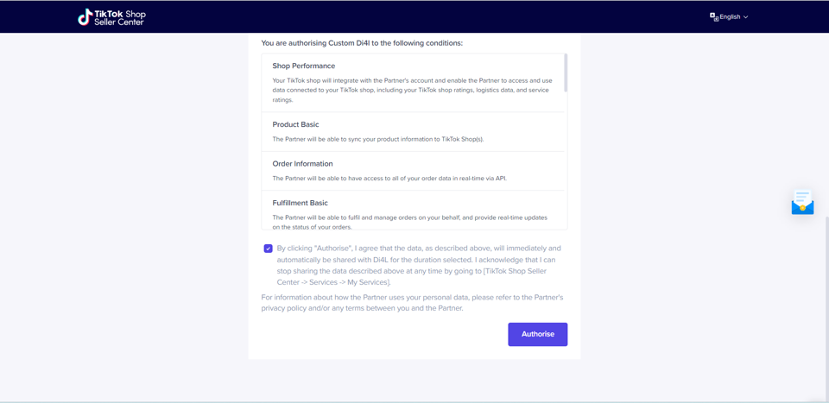Click the fulfil and manage orders description
This screenshot has height=404, width=830.
pyautogui.click(x=410, y=222)
